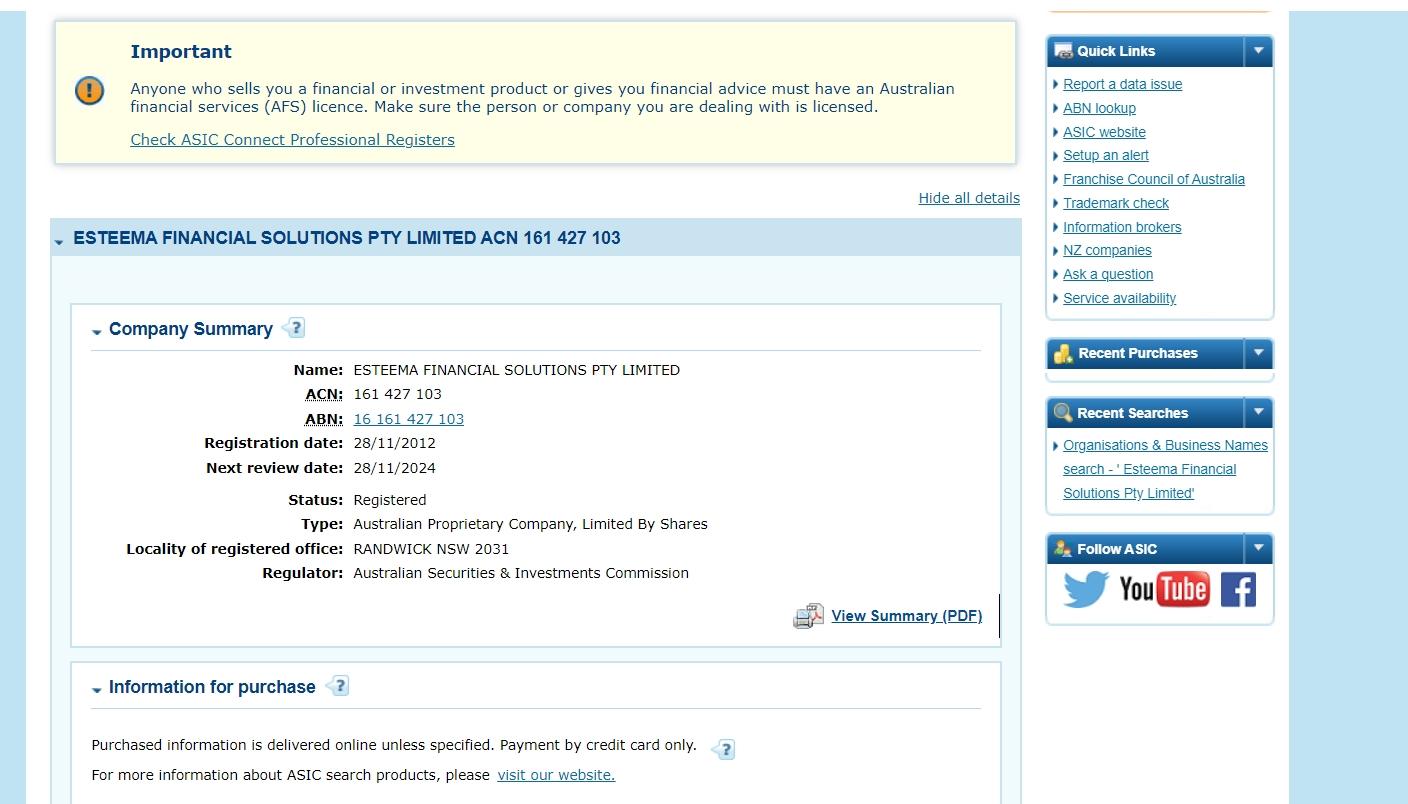Click the help icon after credit card only
This screenshot has width=1408, height=804.
(723, 749)
